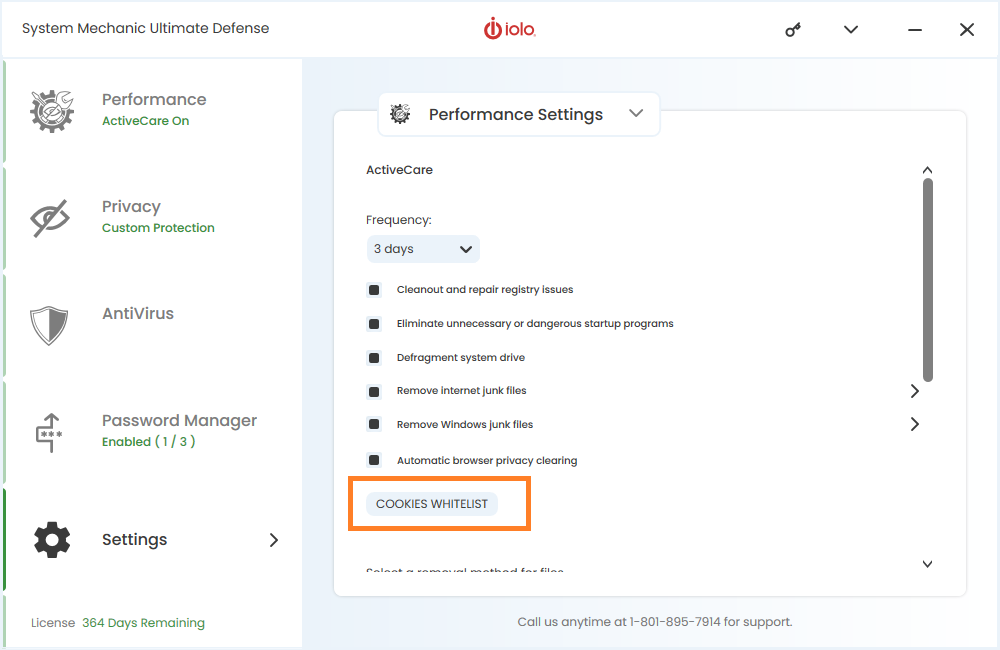Expand Remove internet junk files options arrow

point(915,391)
